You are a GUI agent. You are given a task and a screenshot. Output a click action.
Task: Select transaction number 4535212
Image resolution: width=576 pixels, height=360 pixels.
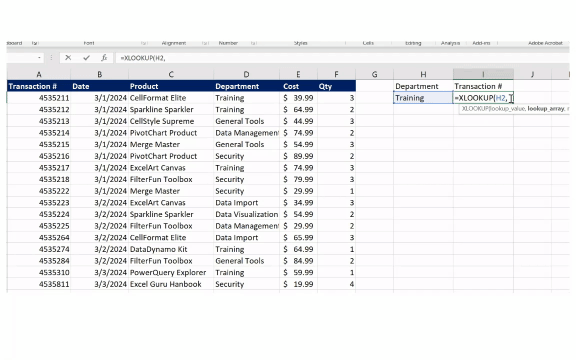pos(39,109)
